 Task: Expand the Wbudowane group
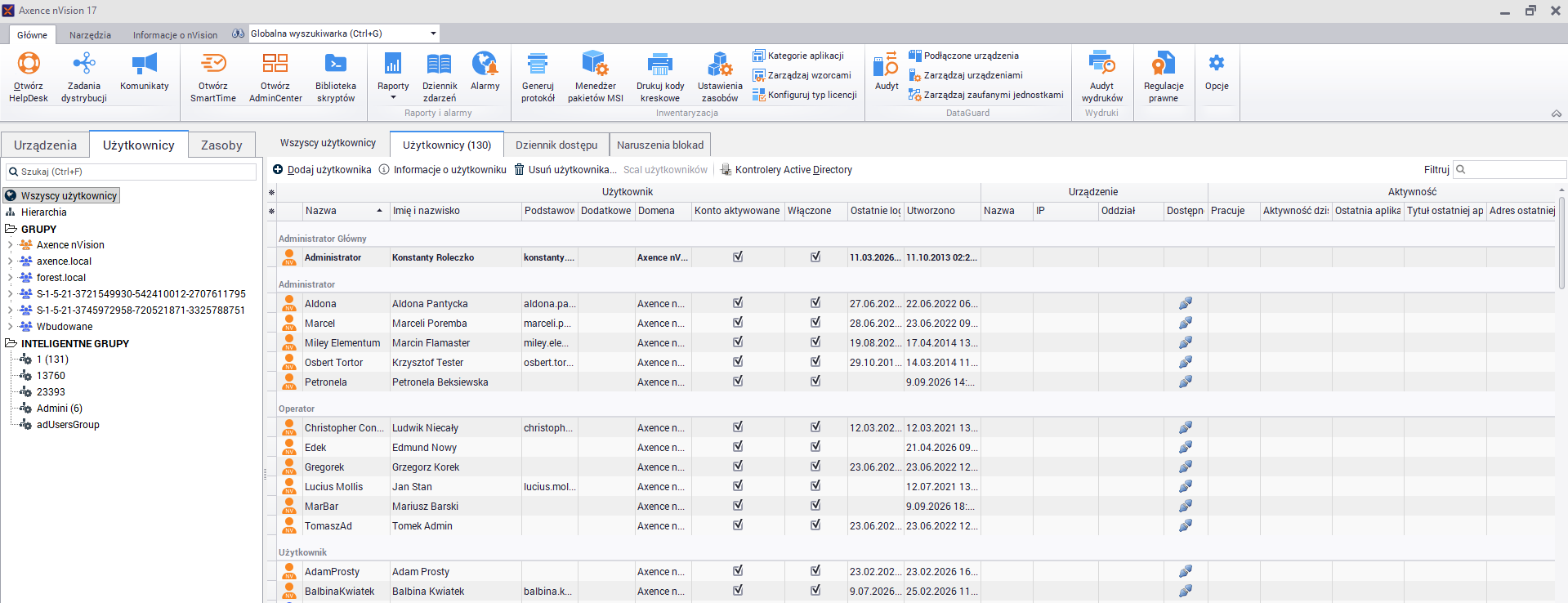(10, 326)
